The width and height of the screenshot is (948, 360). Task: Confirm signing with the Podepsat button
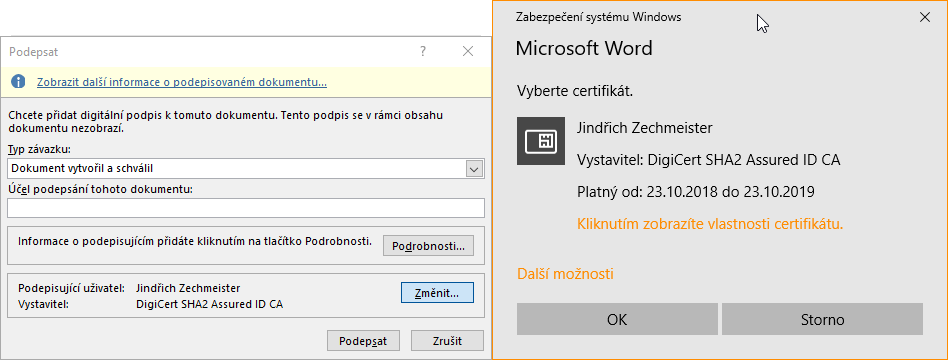363,340
